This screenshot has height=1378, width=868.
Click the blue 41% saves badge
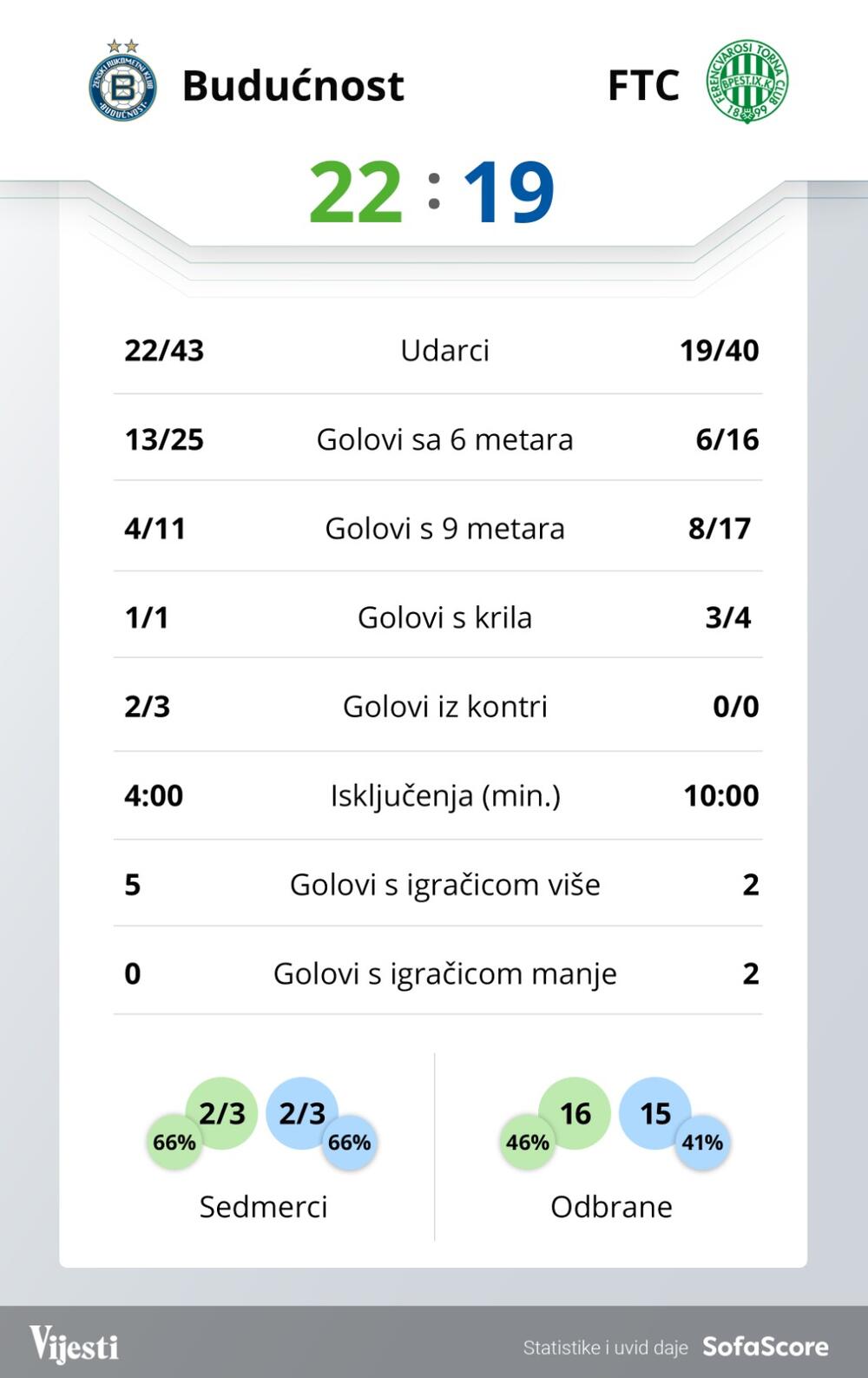702,1142
